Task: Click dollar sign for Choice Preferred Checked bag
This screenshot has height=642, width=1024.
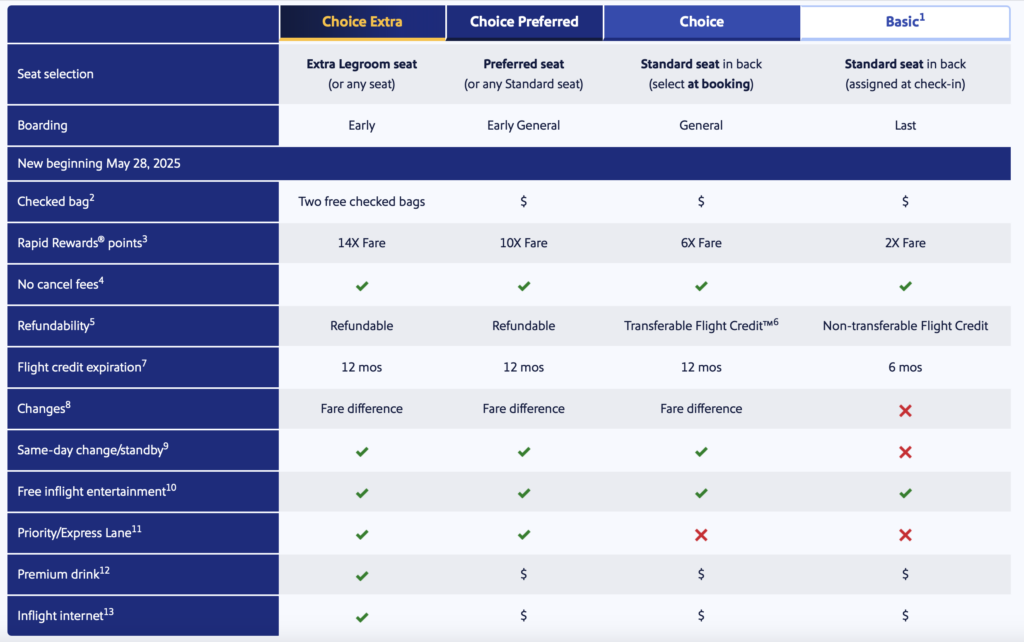Action: click(x=524, y=201)
